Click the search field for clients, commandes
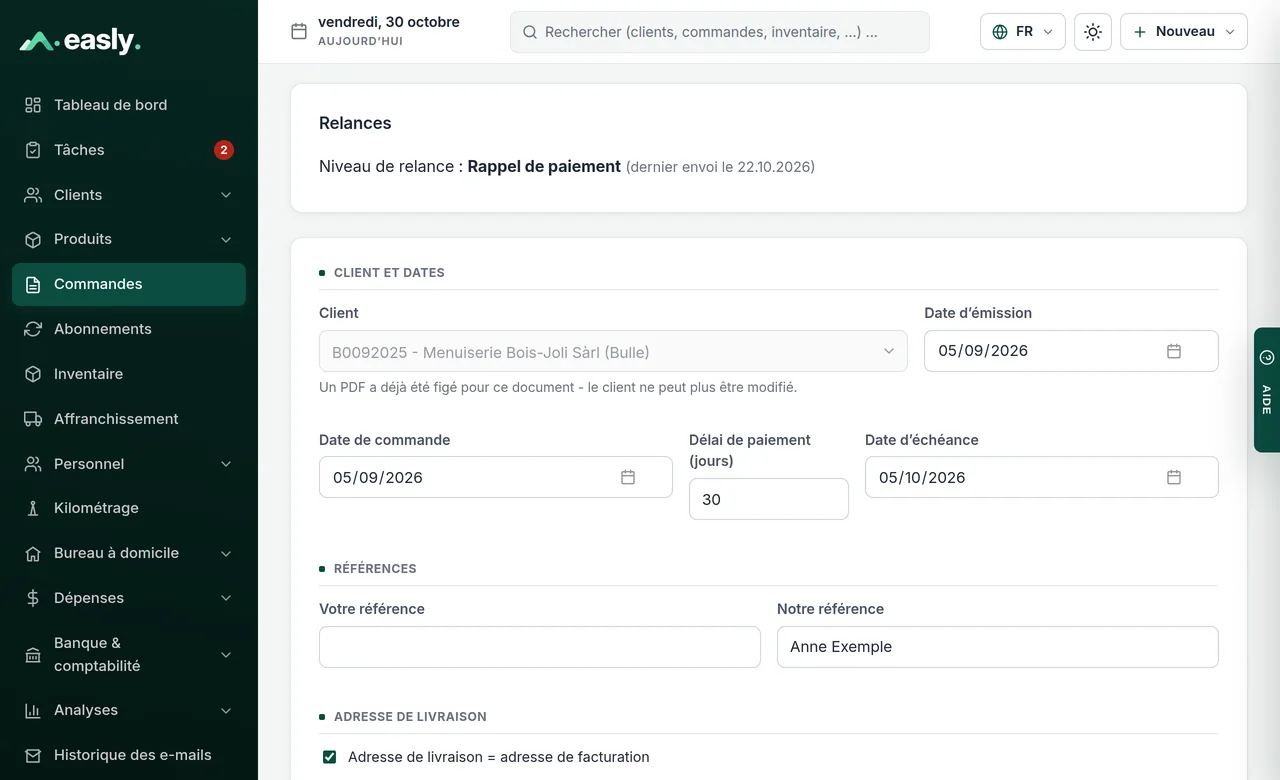1280x780 pixels. 720,32
